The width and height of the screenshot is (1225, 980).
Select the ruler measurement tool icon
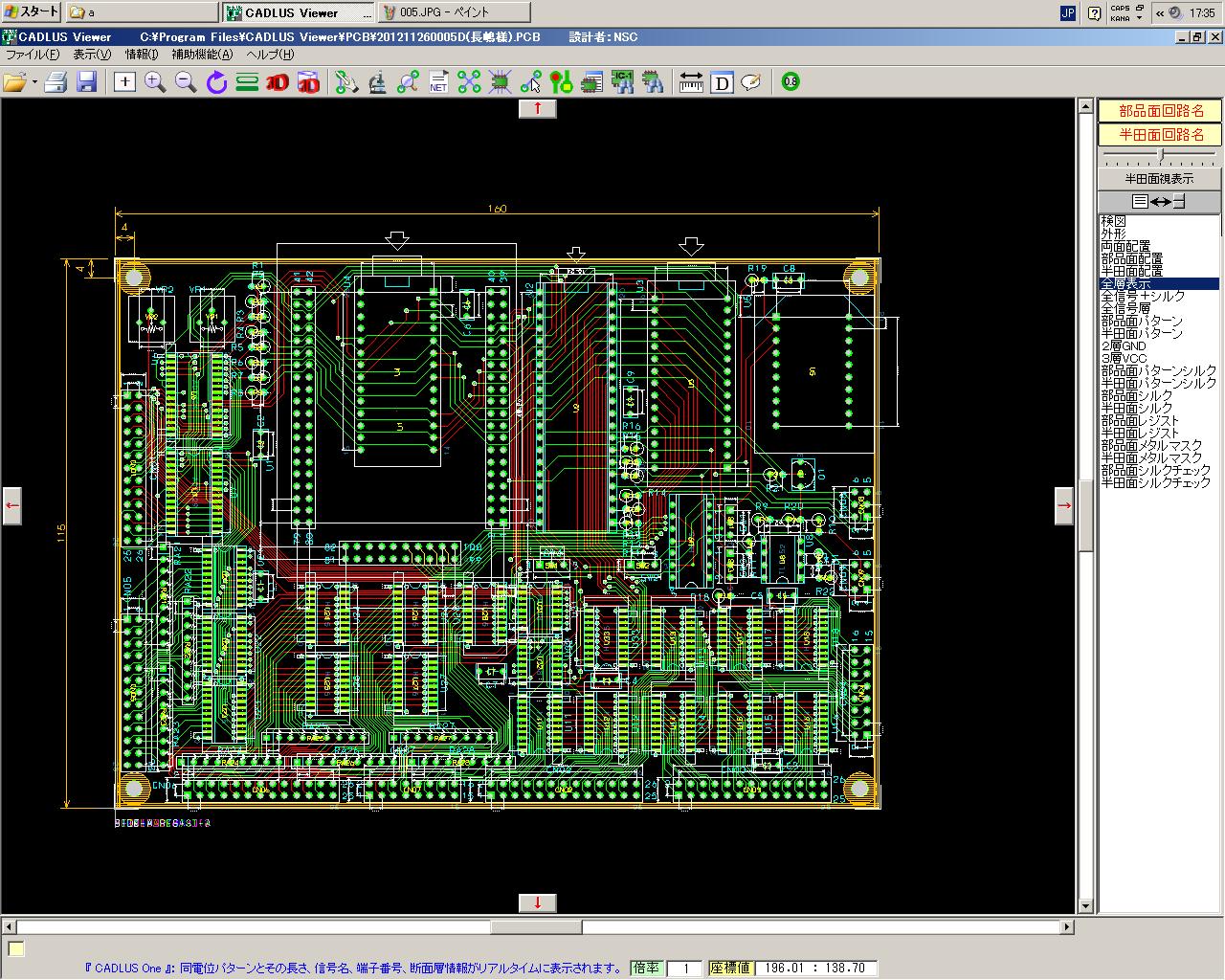point(691,82)
